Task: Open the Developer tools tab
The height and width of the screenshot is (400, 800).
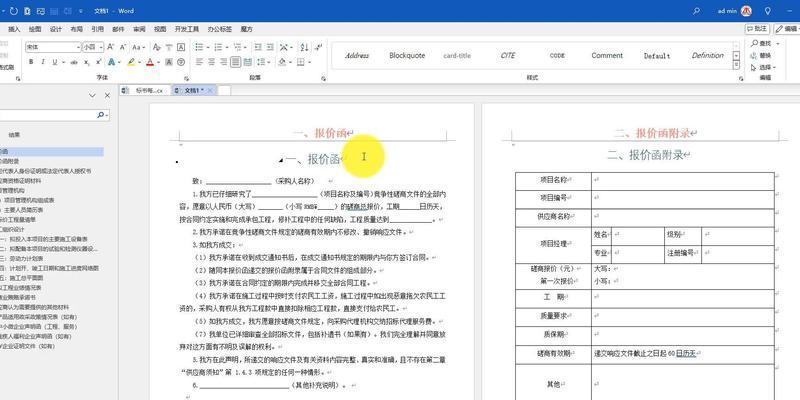Action: pyautogui.click(x=187, y=29)
